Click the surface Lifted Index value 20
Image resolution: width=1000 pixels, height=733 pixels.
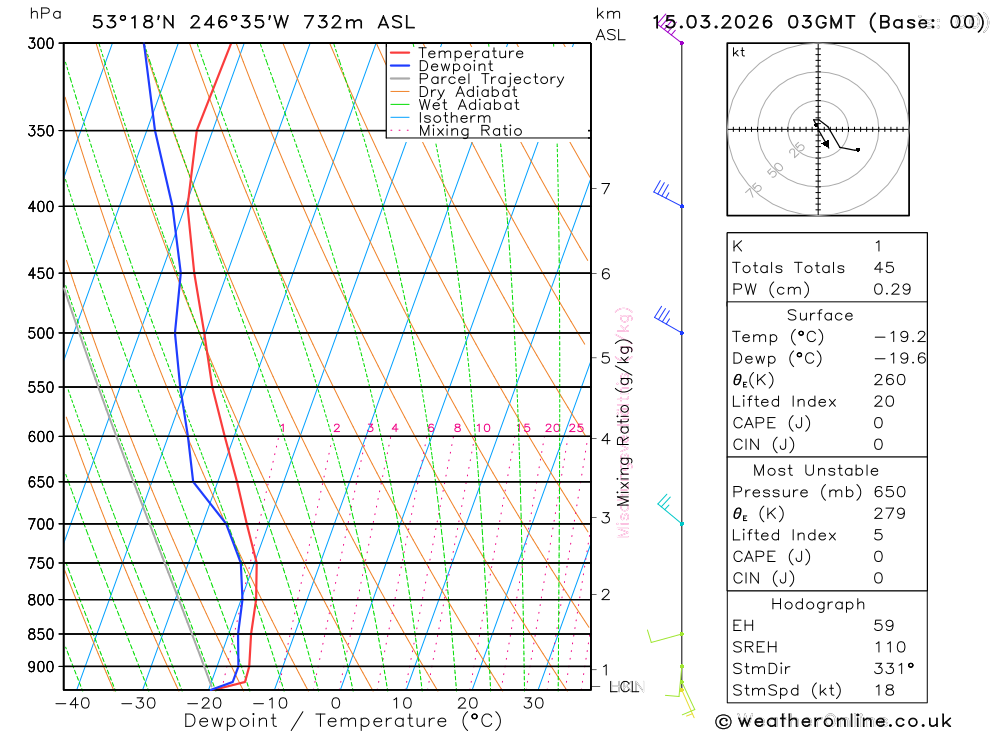[884, 401]
